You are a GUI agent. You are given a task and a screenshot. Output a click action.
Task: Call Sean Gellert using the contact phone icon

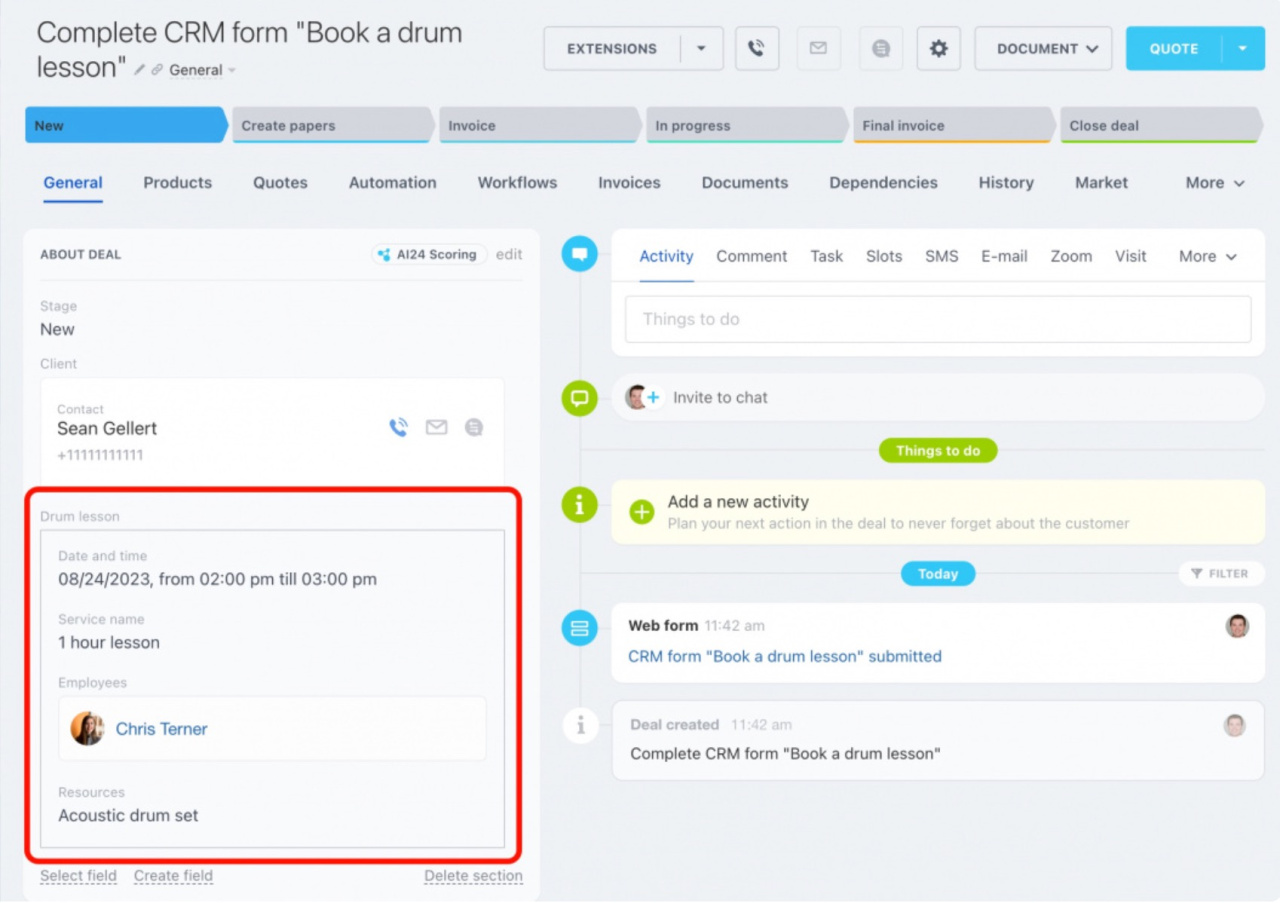point(398,428)
